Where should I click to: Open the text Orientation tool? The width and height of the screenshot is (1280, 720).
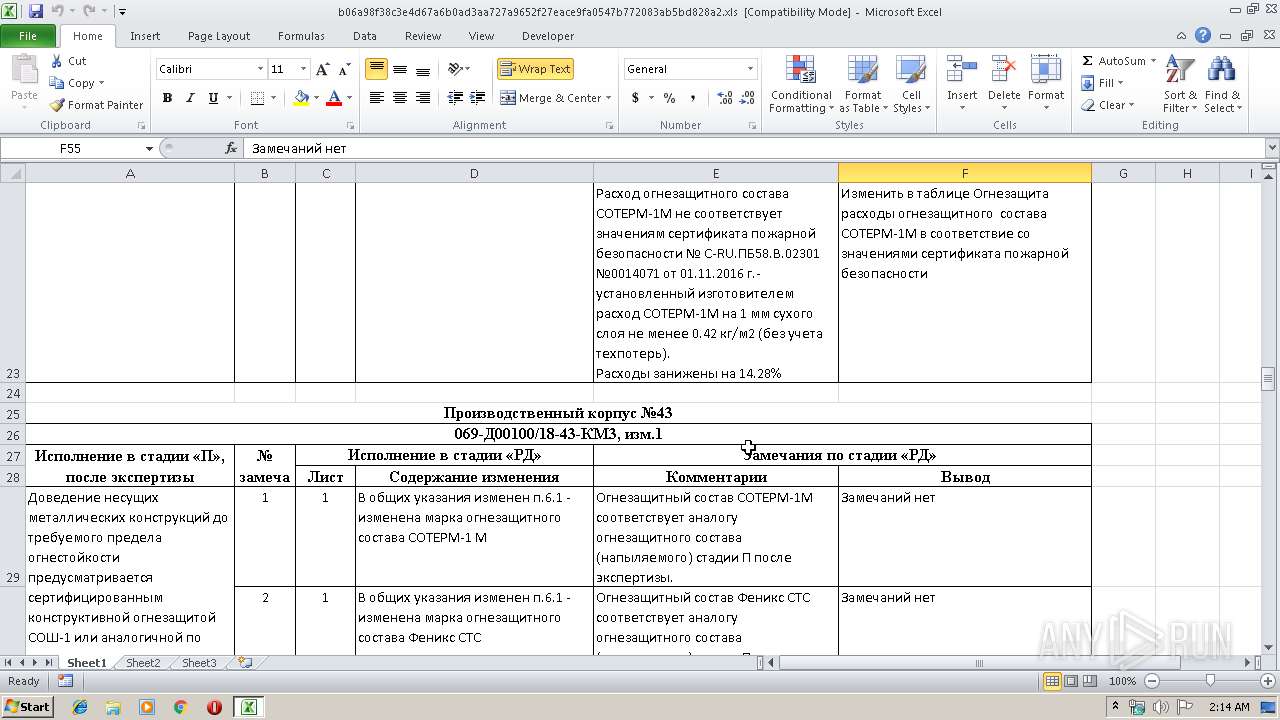[459, 69]
